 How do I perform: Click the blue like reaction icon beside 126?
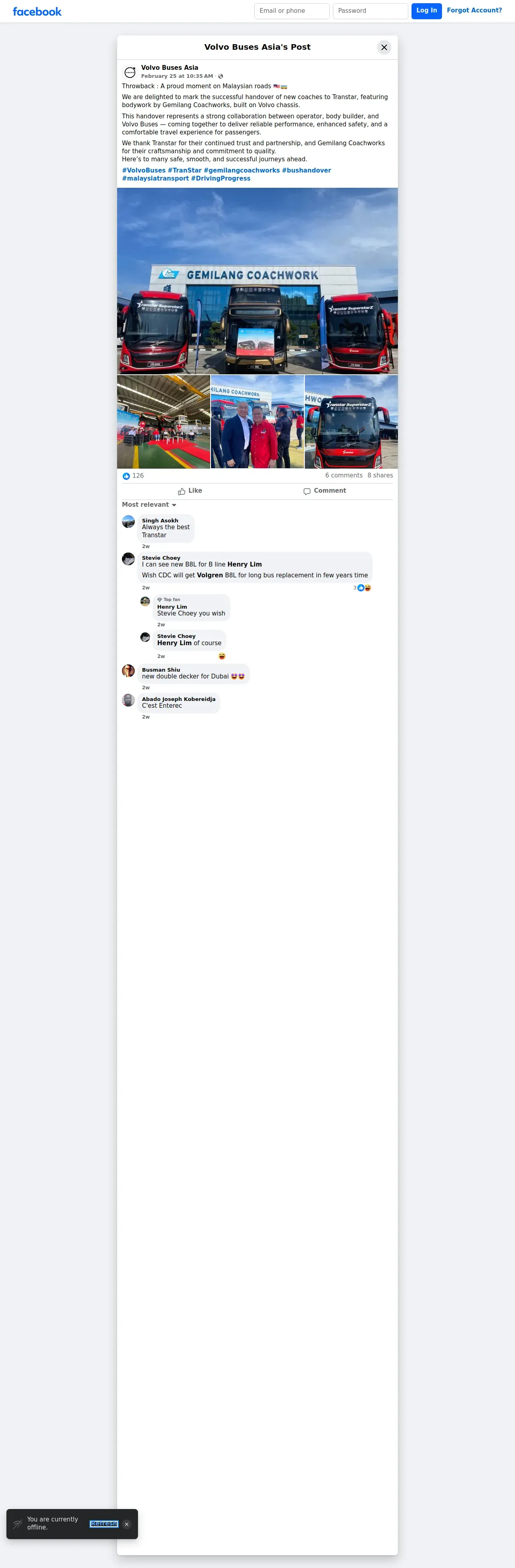click(x=126, y=476)
